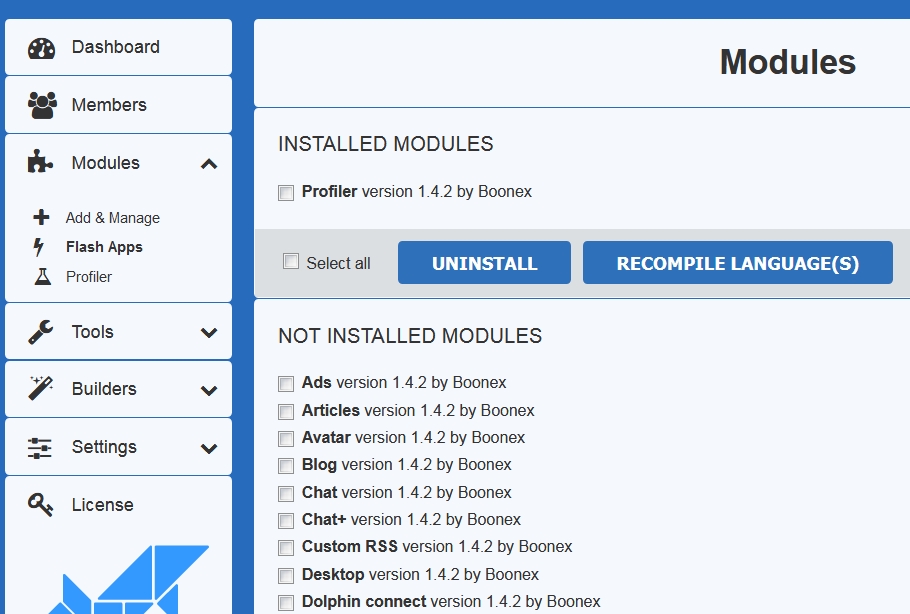Enable the Chat+ module checkbox

click(286, 520)
